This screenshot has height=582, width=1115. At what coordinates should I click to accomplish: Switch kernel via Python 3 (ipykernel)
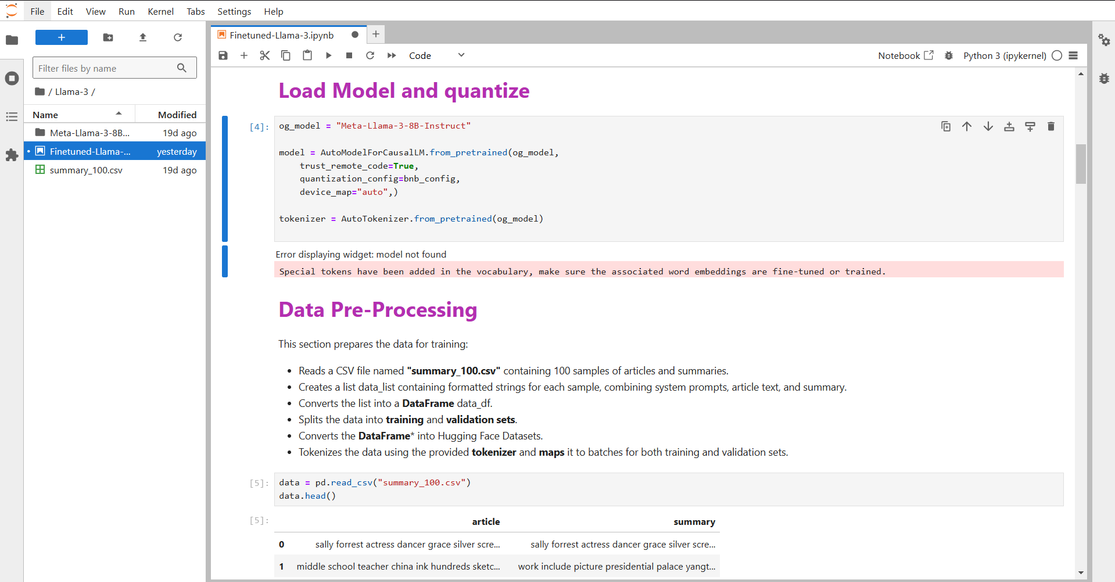pos(1004,55)
